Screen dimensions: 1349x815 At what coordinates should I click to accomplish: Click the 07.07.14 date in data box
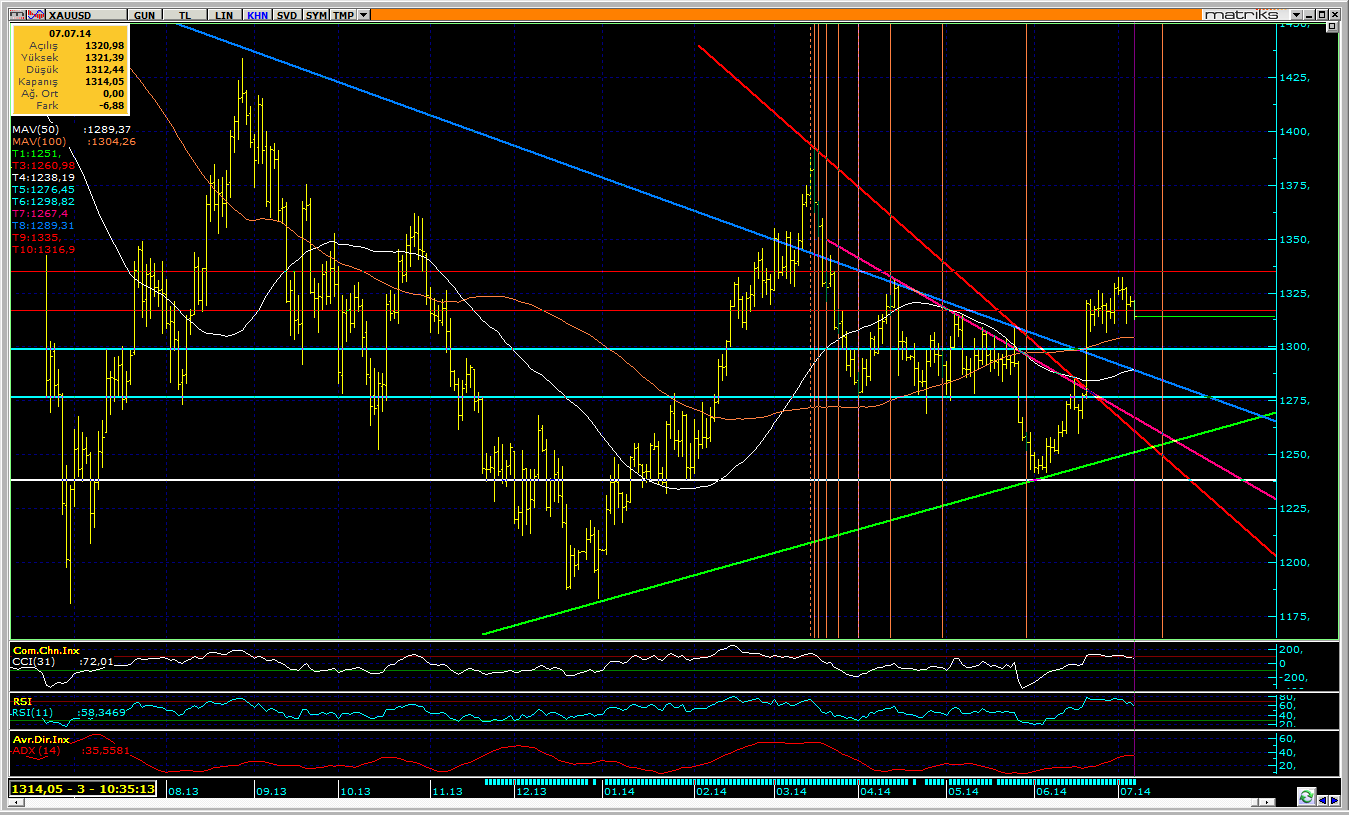point(68,33)
